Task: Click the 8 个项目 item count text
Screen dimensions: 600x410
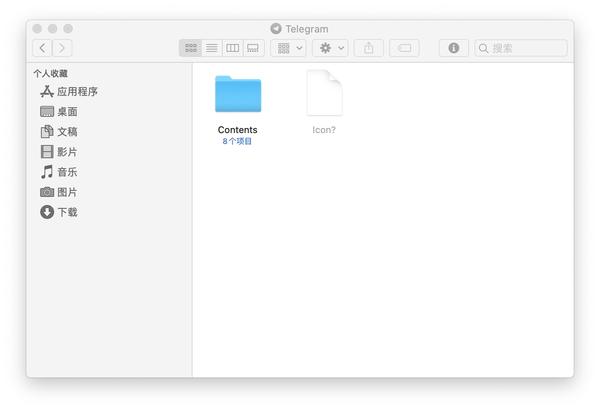Action: [237, 141]
